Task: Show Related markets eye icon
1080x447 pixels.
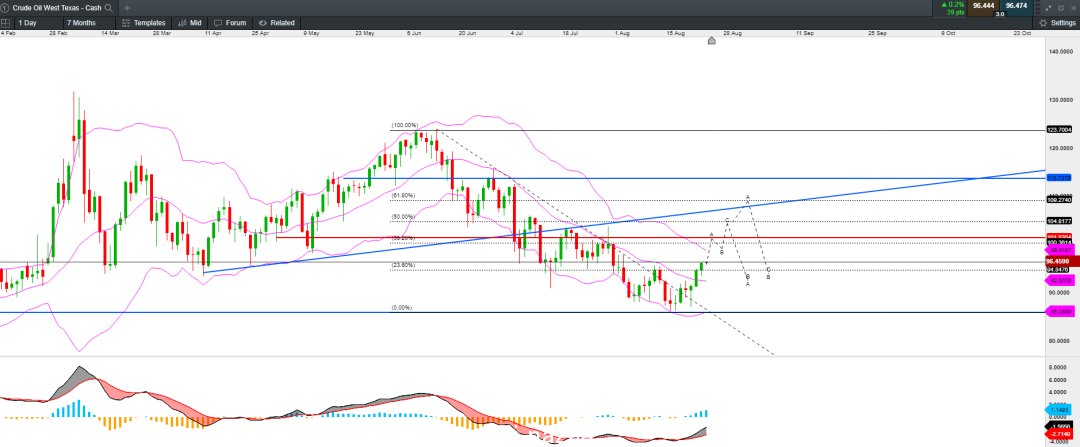Action: [x=262, y=23]
